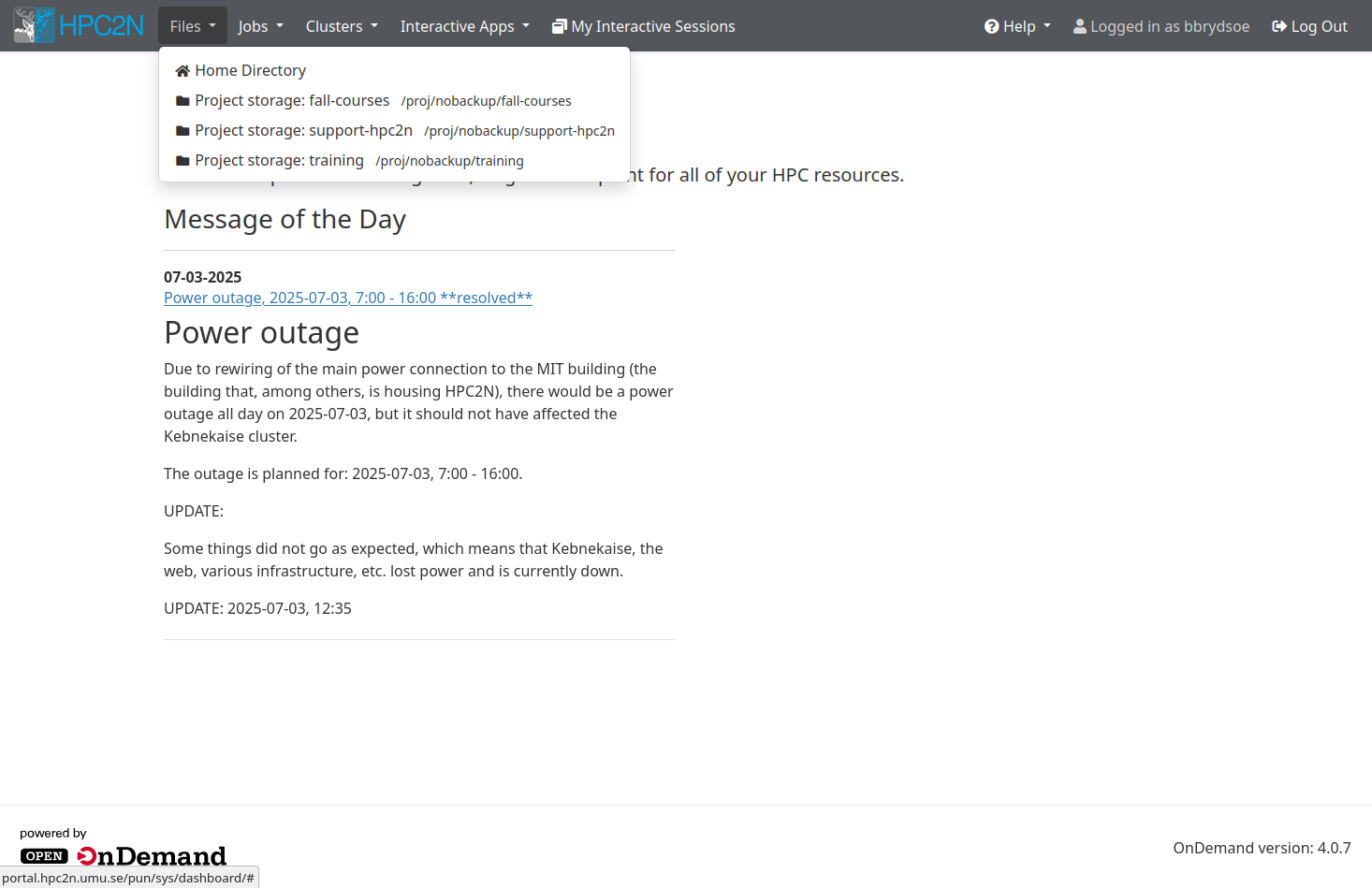Viewport: 1372px width, 888px height.
Task: Click the outage planned time sentence
Action: [x=343, y=473]
